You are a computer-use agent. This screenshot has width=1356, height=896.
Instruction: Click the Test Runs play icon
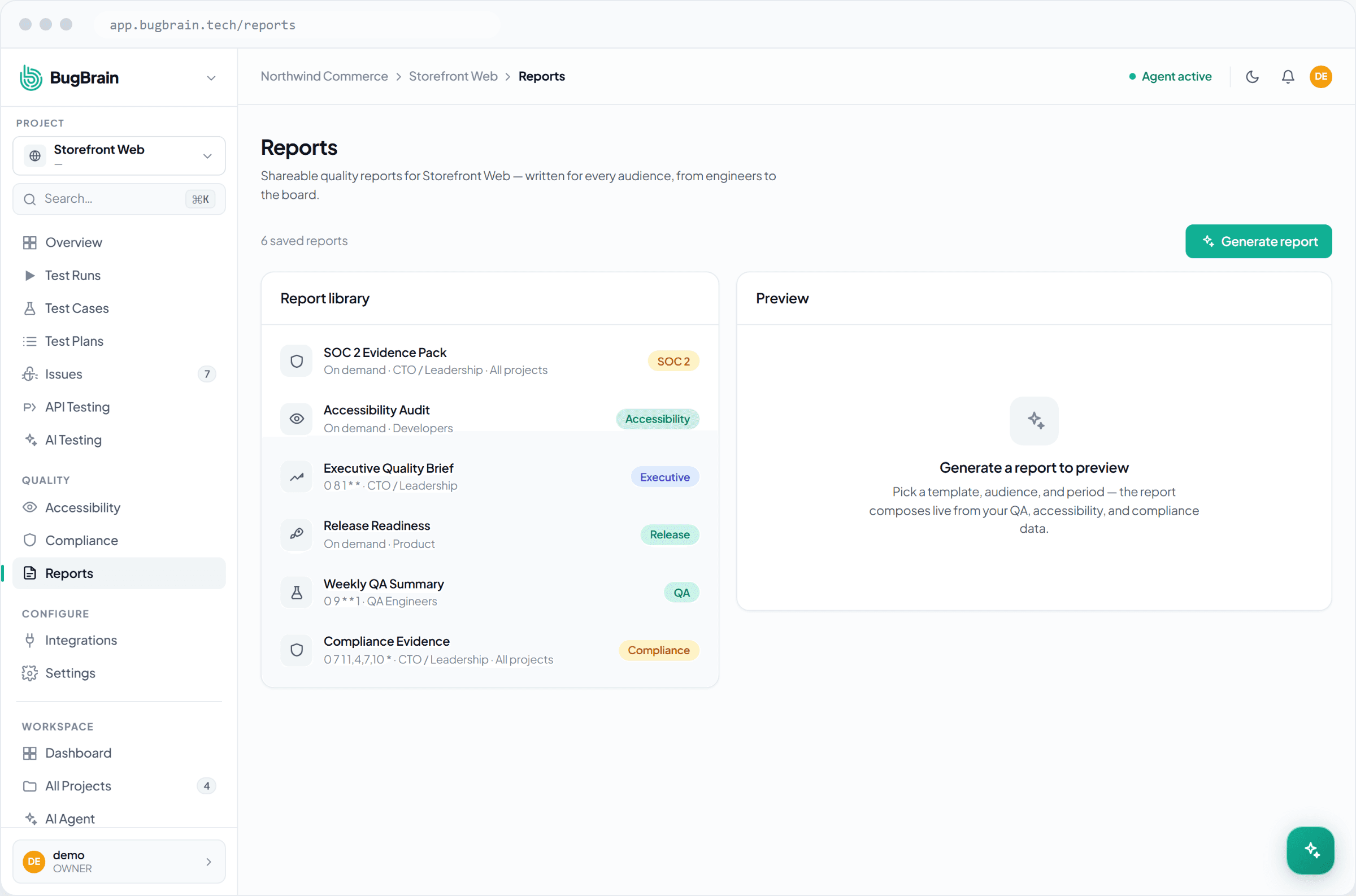[x=30, y=276]
